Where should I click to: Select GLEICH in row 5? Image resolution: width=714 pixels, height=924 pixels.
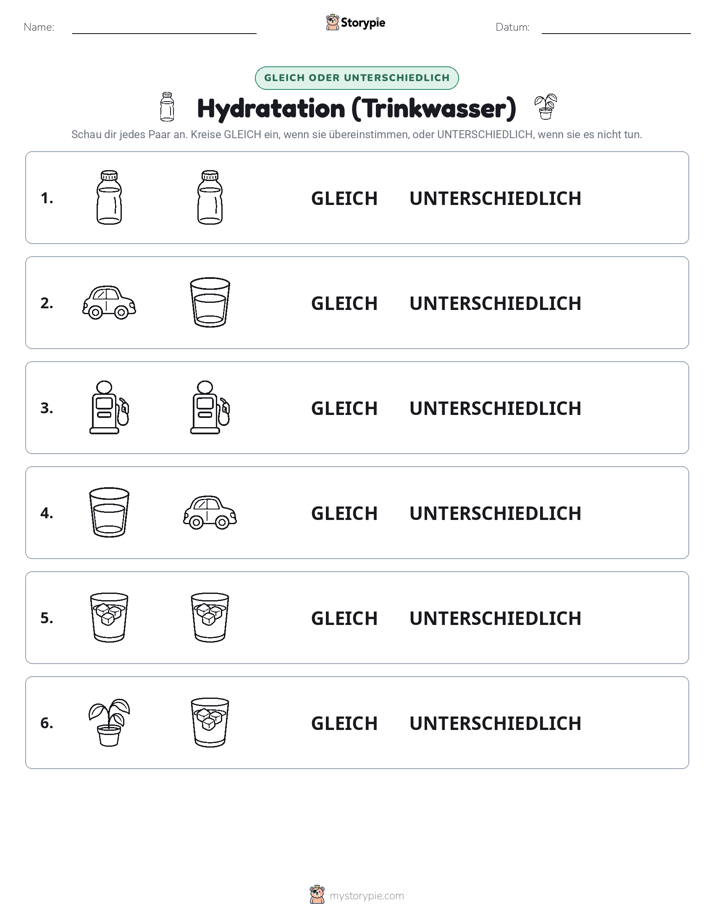pos(344,618)
